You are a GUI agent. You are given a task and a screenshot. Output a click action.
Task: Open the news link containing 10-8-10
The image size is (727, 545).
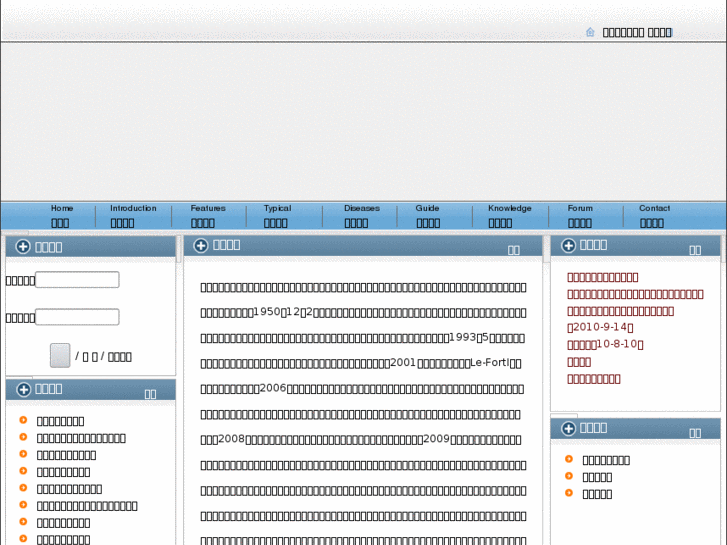coord(605,344)
